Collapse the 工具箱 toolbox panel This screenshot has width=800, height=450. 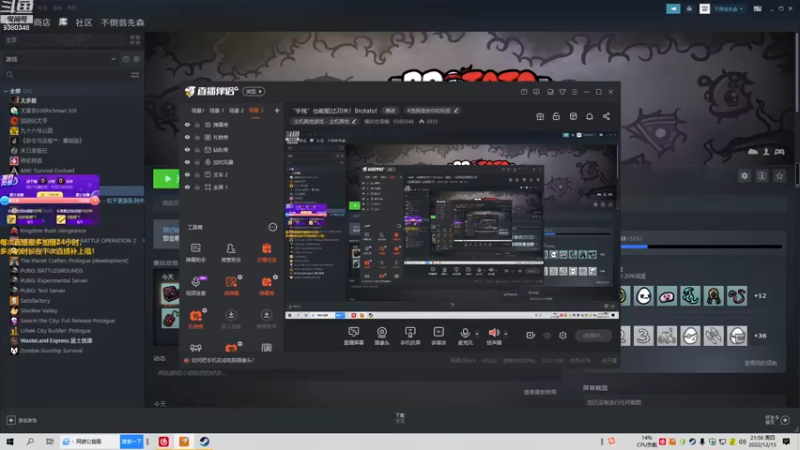(x=272, y=227)
